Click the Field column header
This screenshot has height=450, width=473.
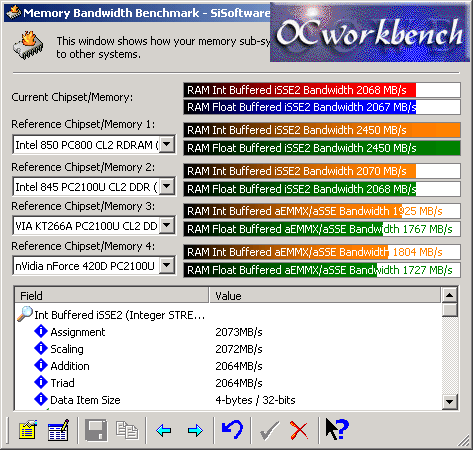coord(112,295)
